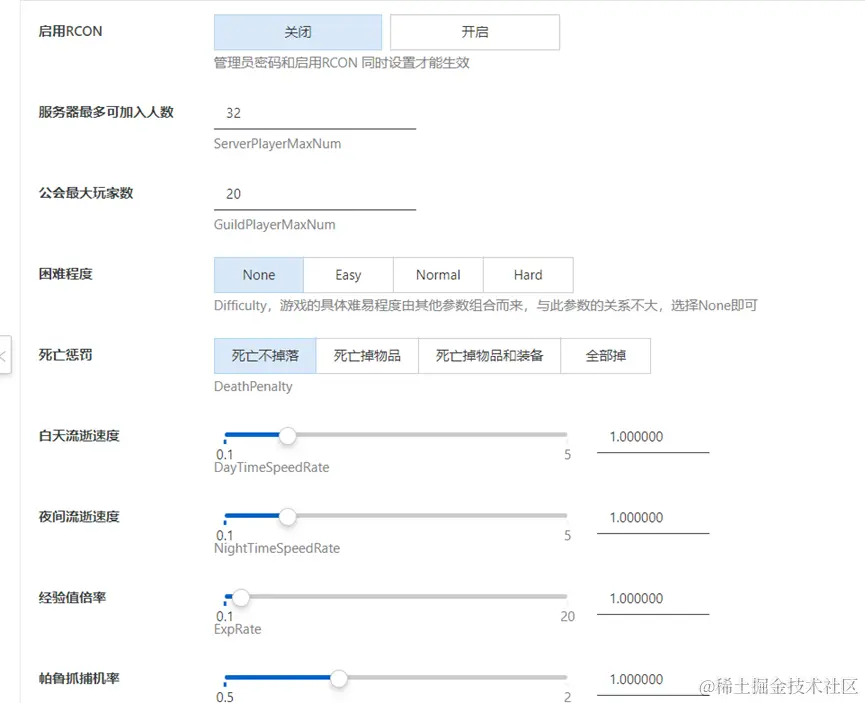865x703 pixels.
Task: Click the DeathPenalty caption
Action: 253,387
